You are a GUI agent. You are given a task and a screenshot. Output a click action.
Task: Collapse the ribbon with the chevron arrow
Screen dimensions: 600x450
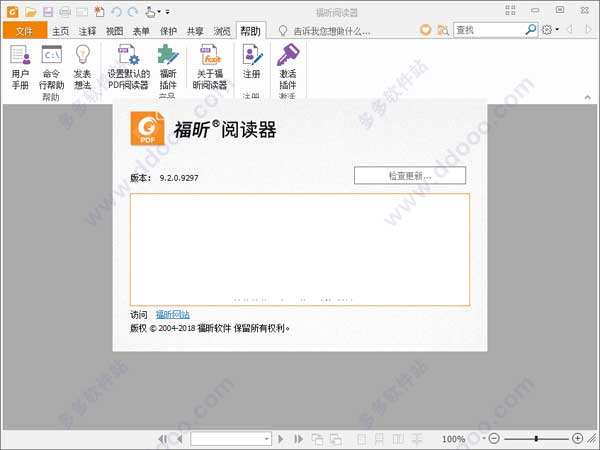[587, 97]
